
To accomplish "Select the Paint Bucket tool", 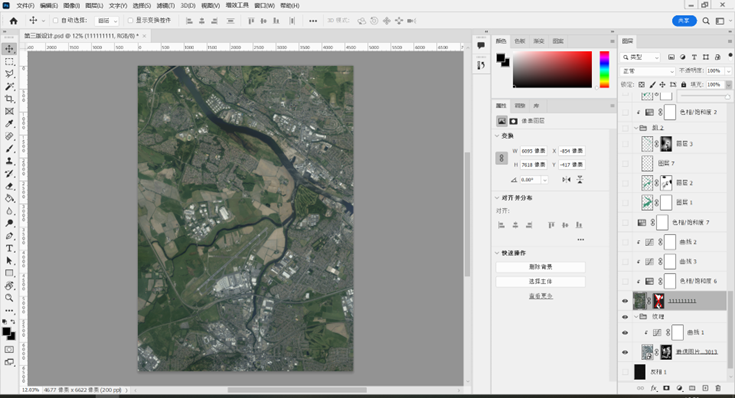I will (9, 198).
